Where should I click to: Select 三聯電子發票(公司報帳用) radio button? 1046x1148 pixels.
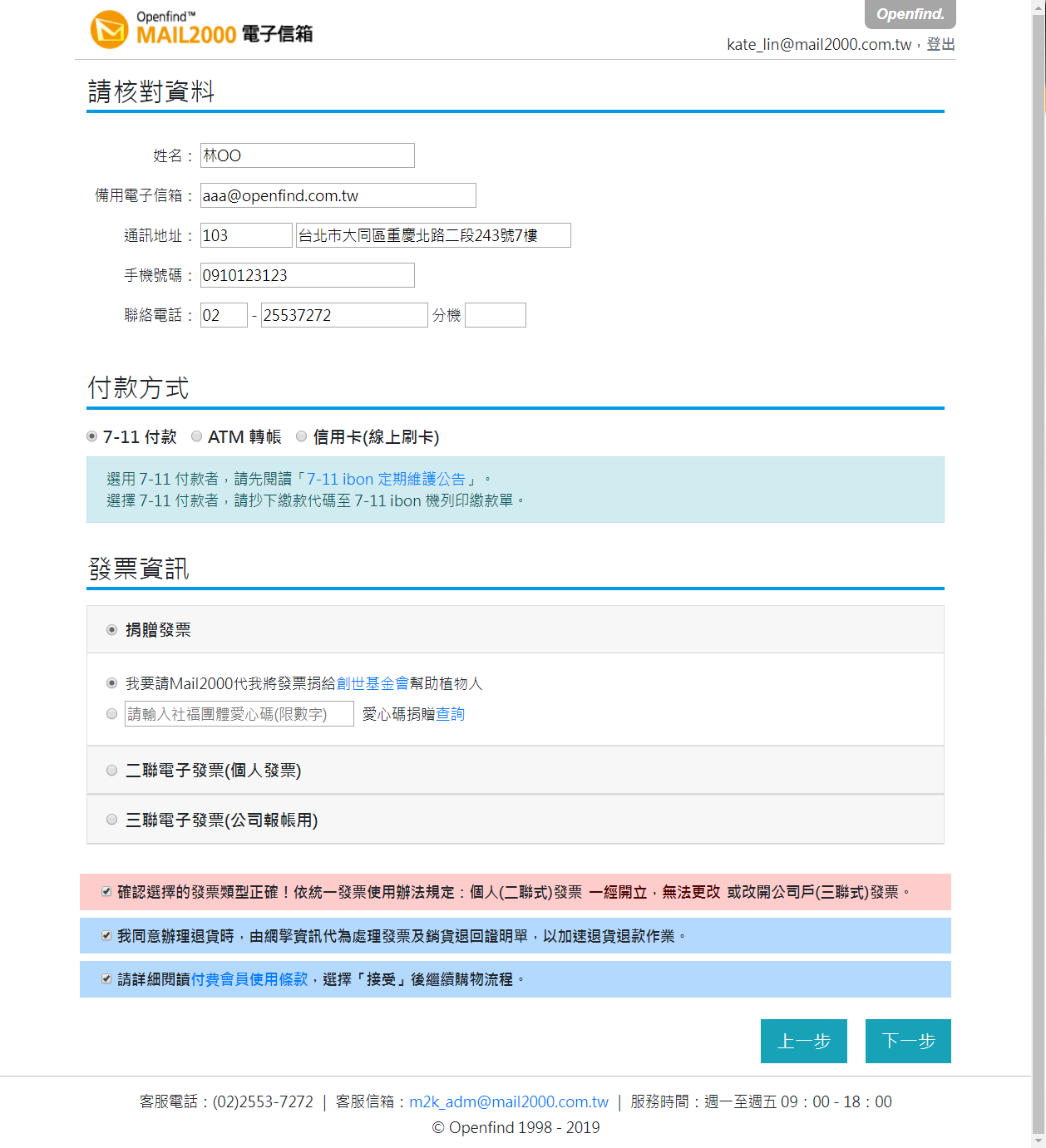pos(111,820)
